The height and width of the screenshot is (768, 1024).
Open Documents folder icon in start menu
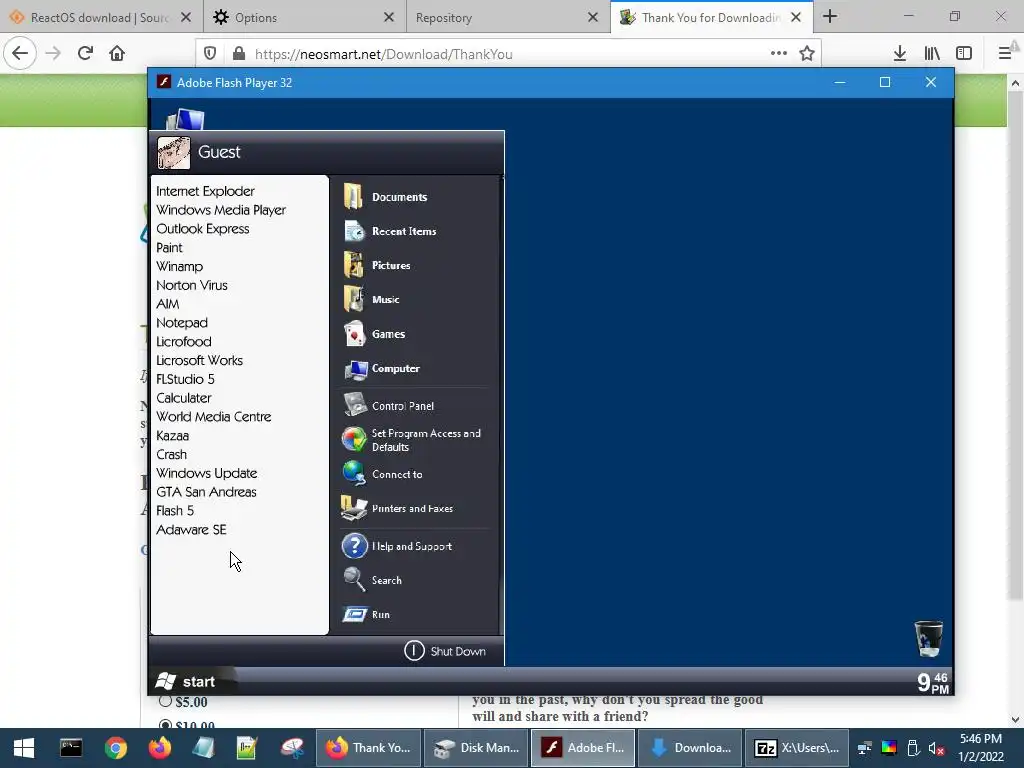coord(353,197)
